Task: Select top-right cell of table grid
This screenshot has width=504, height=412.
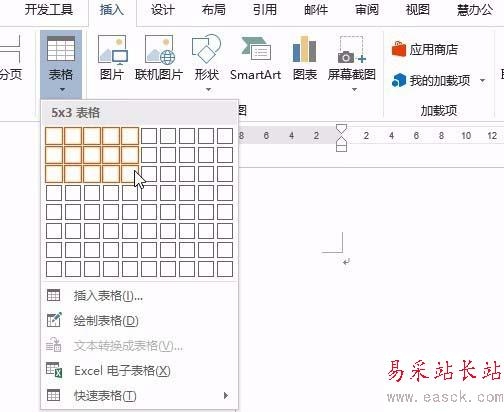Action: tap(225, 136)
